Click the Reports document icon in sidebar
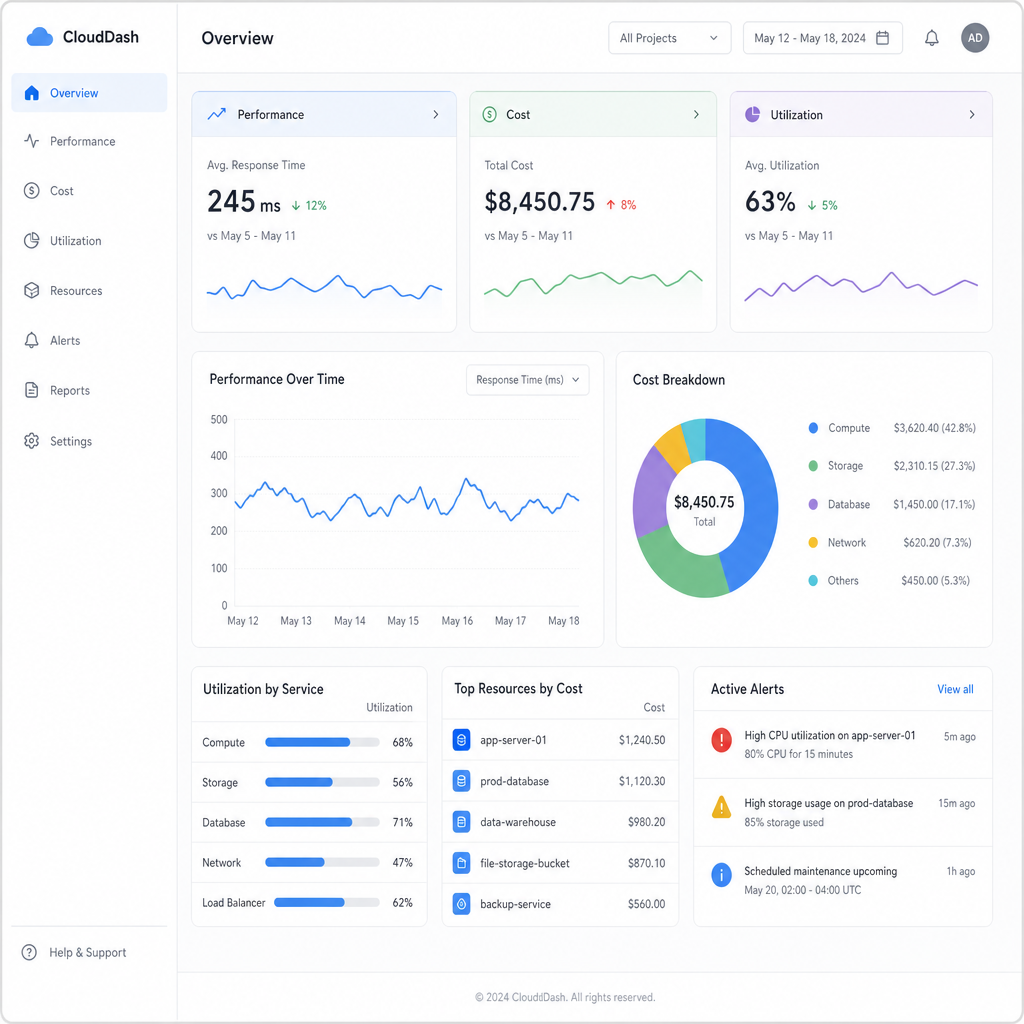Viewport: 1024px width, 1024px height. pyautogui.click(x=31, y=390)
